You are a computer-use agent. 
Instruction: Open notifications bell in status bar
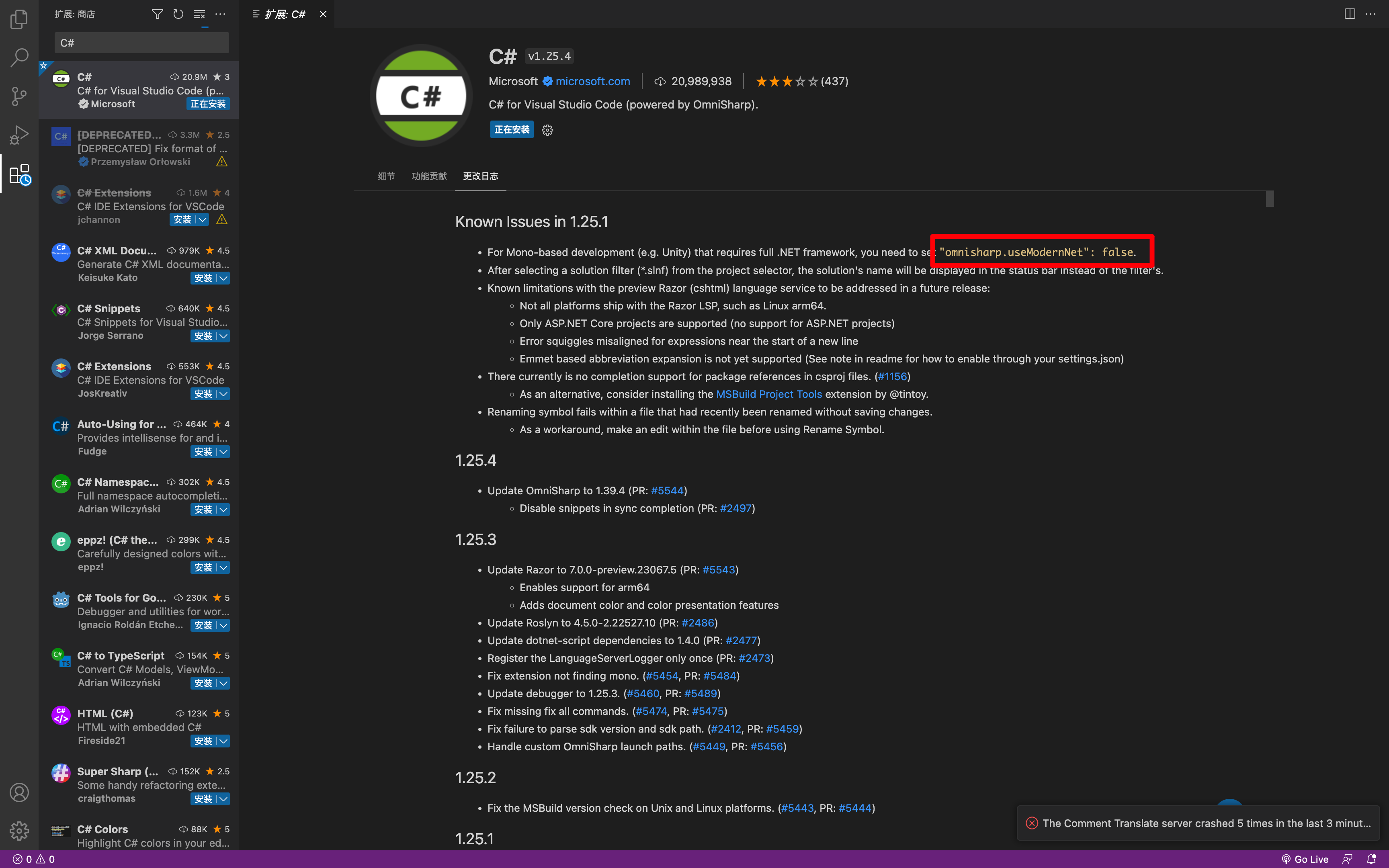[x=1371, y=860]
